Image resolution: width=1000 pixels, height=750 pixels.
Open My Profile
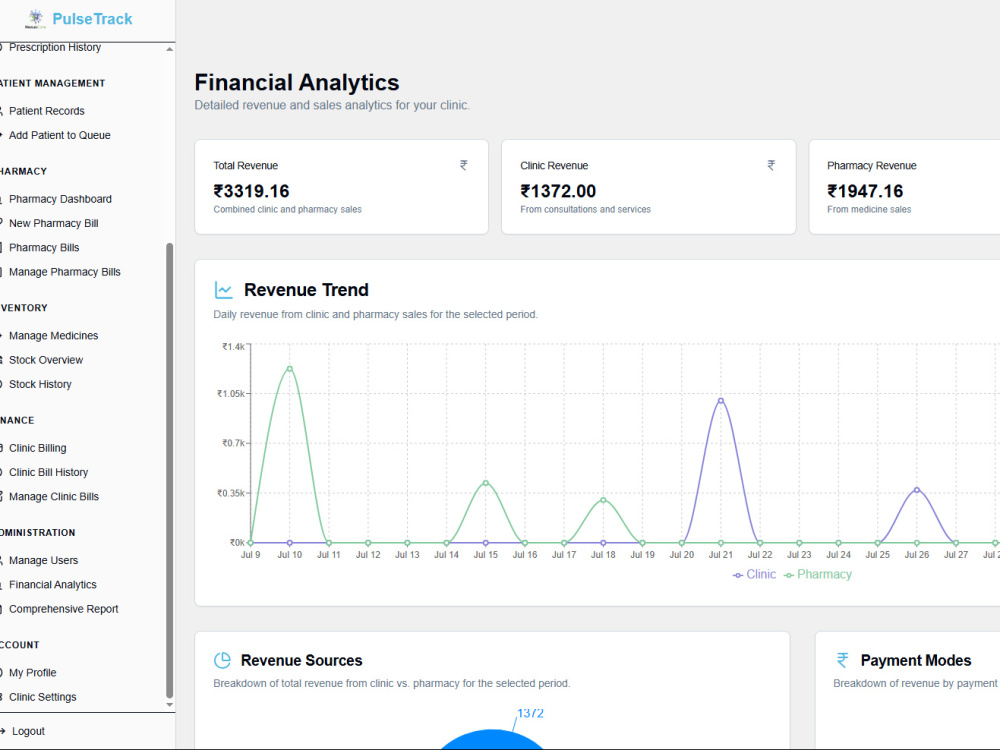[33, 672]
